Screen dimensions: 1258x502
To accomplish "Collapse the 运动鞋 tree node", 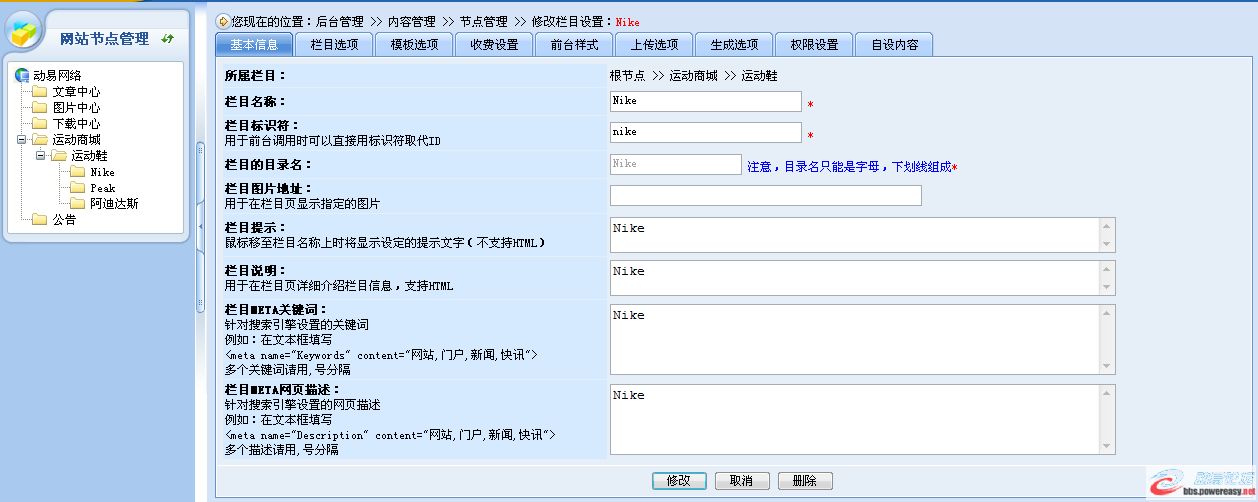I will (40, 156).
